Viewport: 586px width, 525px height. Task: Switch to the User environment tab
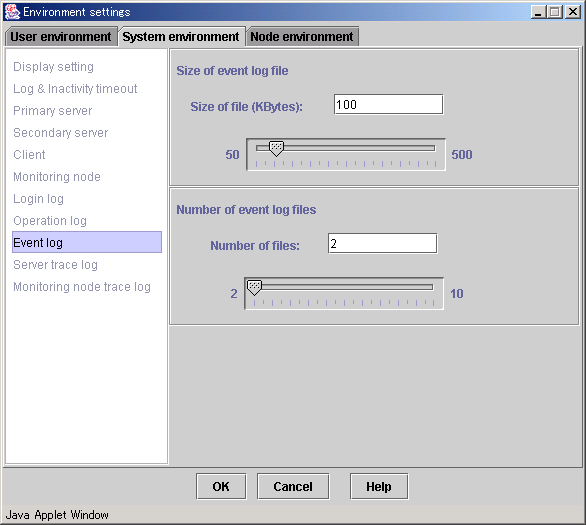point(61,37)
